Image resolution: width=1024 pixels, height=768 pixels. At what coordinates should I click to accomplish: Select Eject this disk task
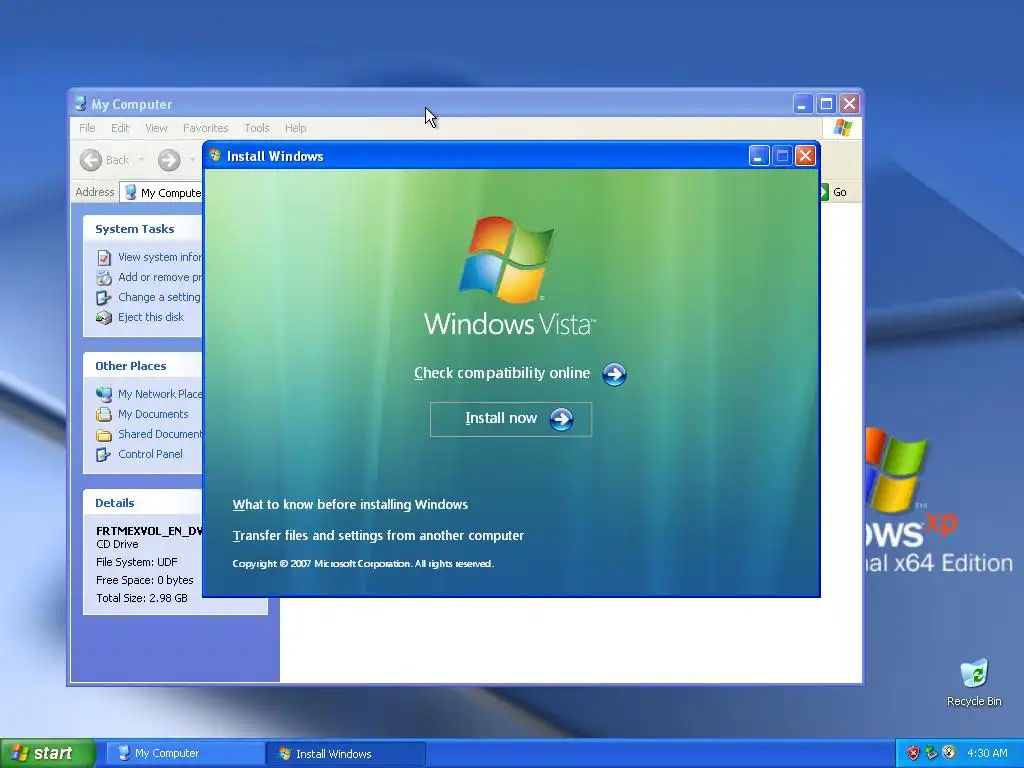151,317
